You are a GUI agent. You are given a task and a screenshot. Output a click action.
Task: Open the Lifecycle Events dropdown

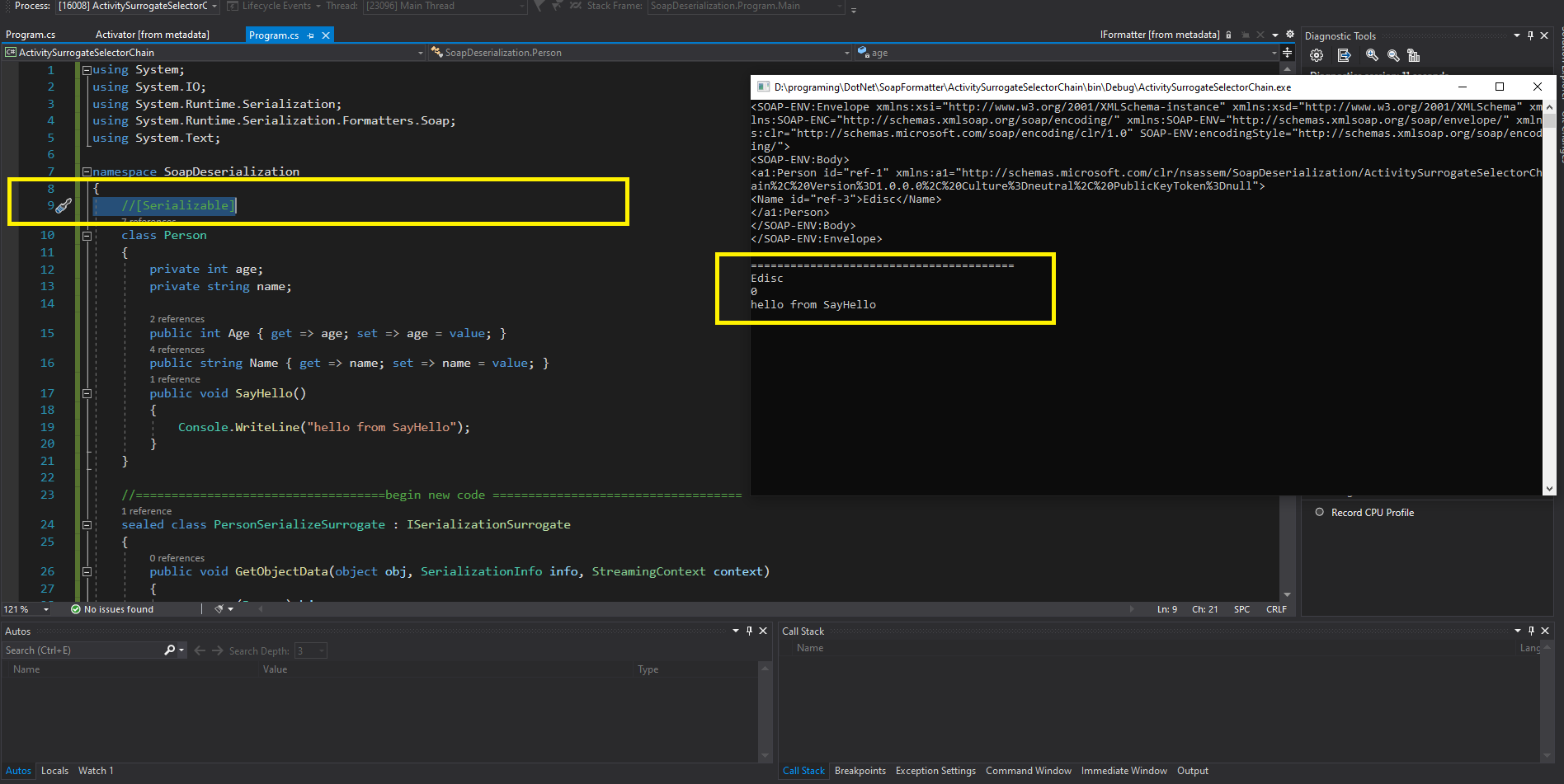(x=318, y=6)
